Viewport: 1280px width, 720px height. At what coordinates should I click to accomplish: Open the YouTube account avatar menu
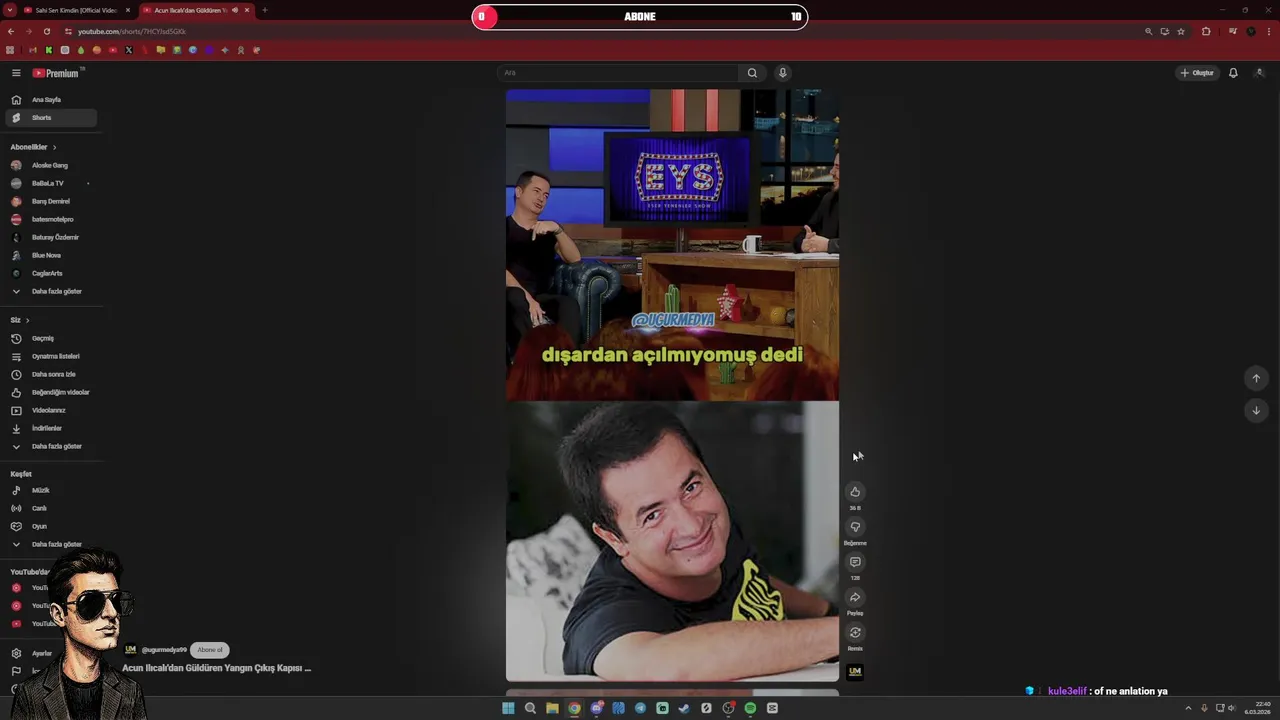[x=1259, y=73]
